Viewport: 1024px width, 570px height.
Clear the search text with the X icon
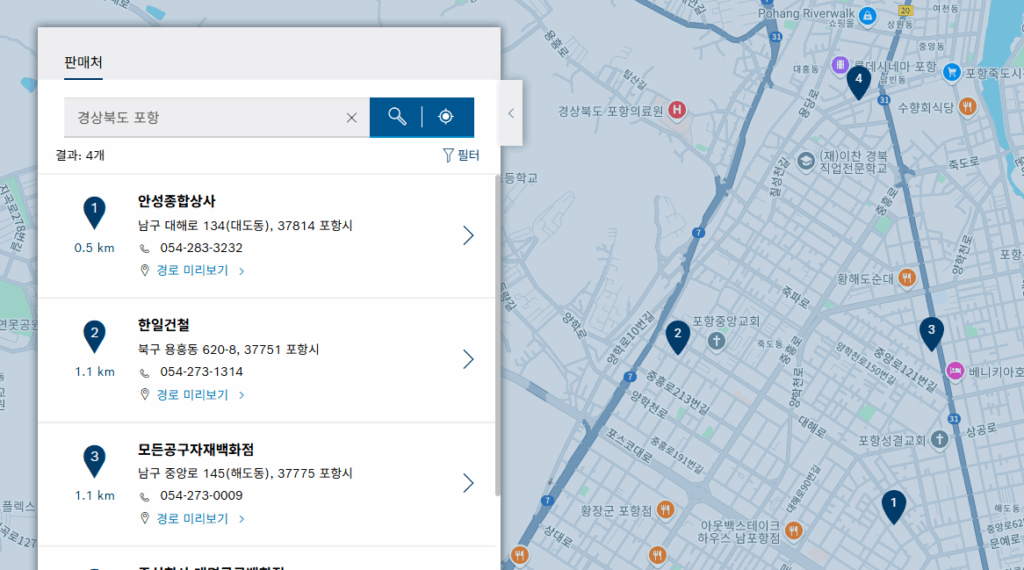pyautogui.click(x=351, y=118)
